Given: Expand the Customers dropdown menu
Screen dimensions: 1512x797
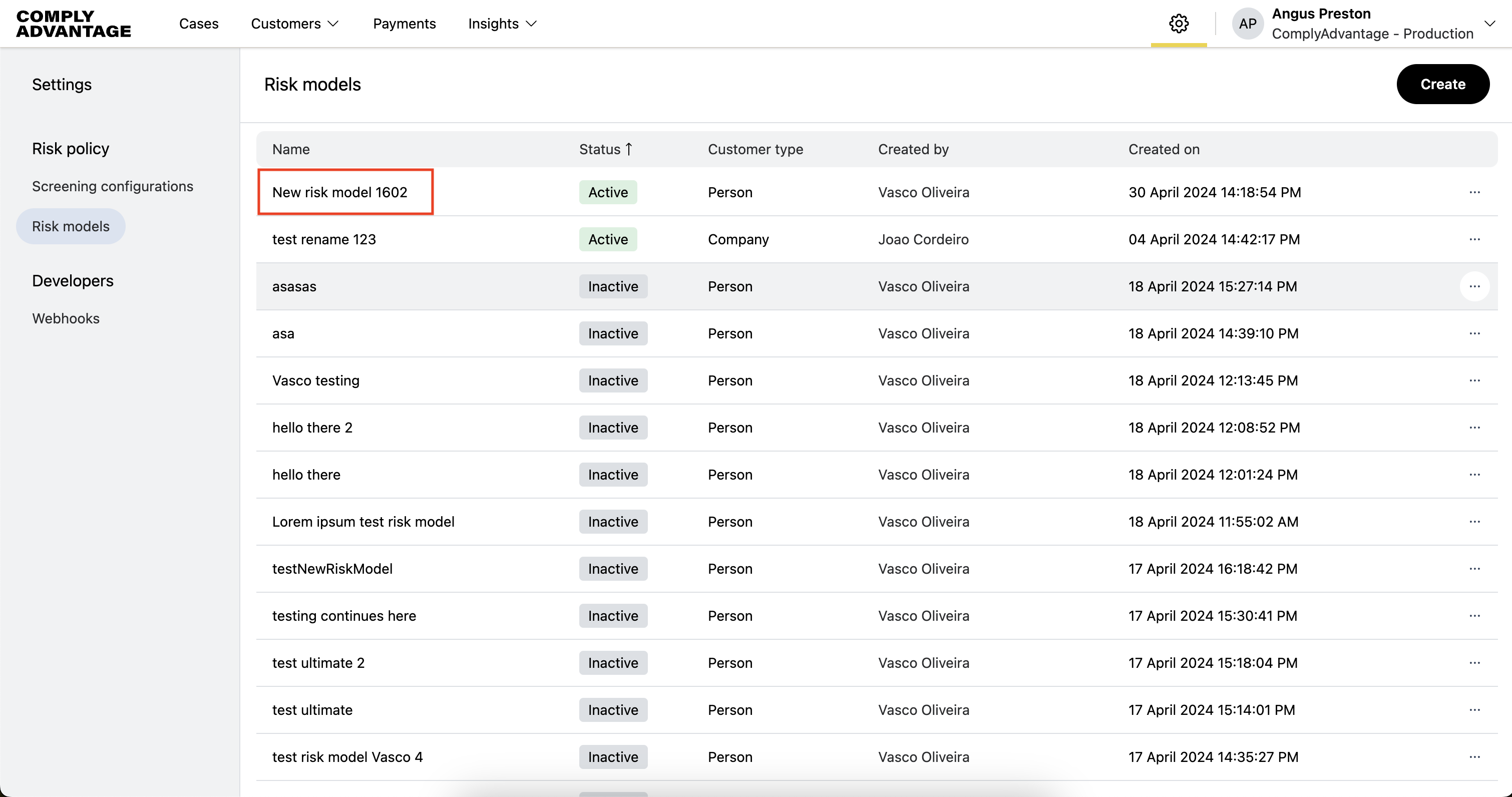Looking at the screenshot, I should pos(295,24).
